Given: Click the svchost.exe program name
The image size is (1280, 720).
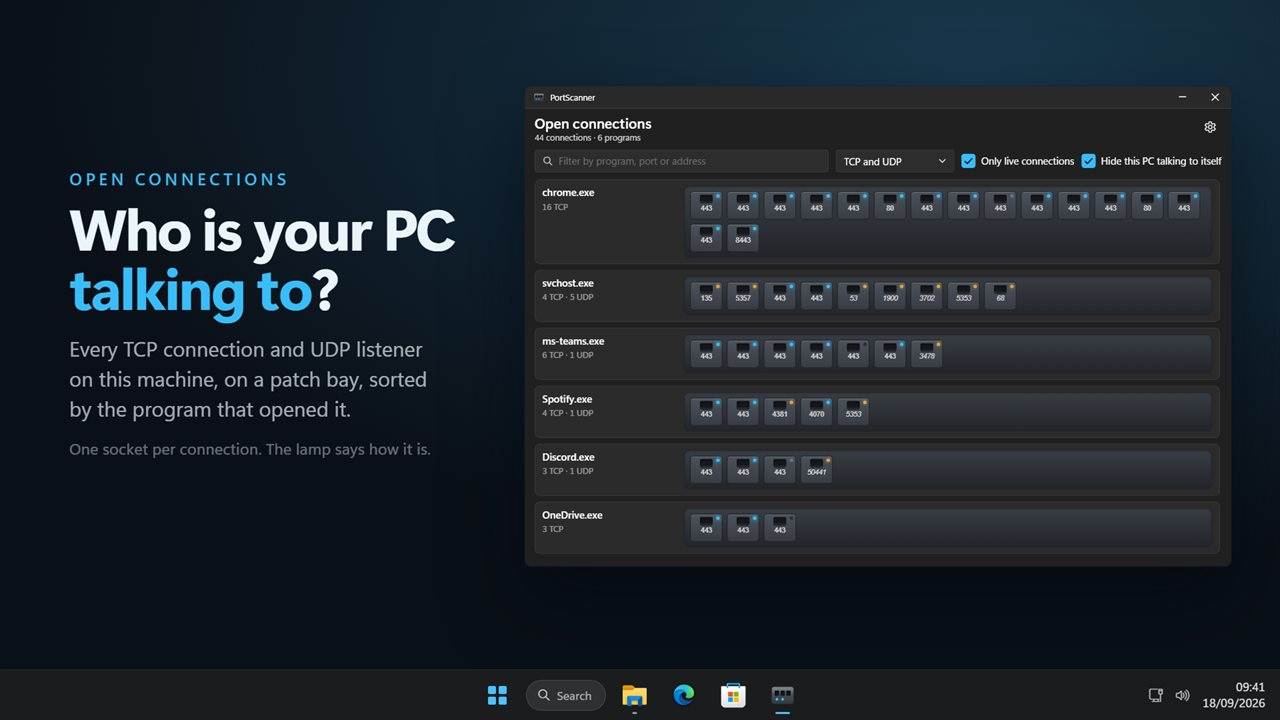Looking at the screenshot, I should [x=568, y=283].
